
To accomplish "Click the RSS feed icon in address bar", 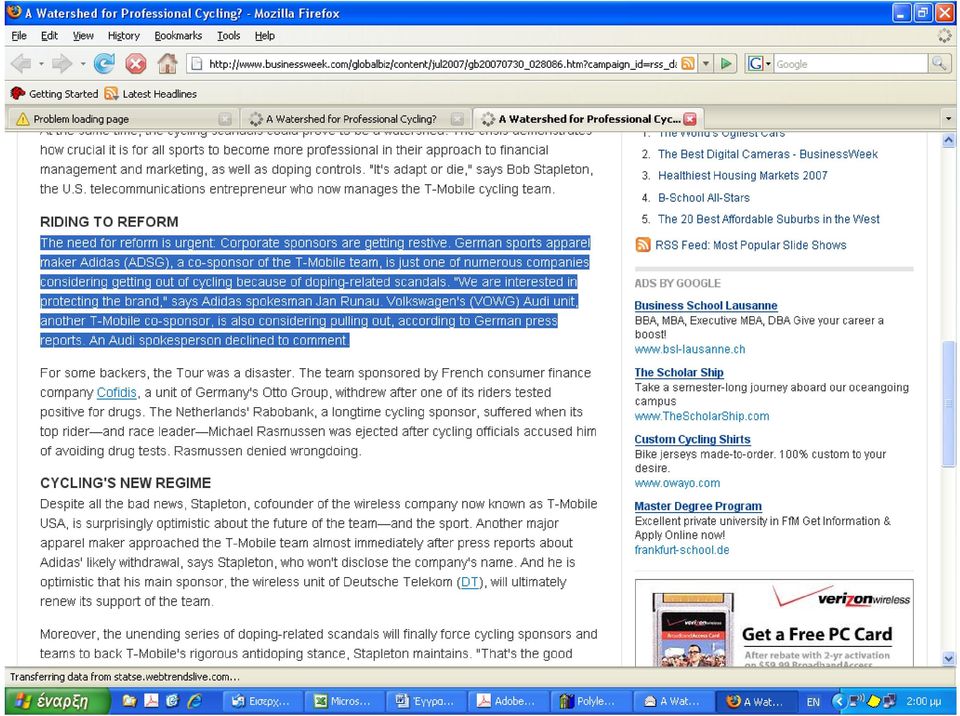I will 688,64.
